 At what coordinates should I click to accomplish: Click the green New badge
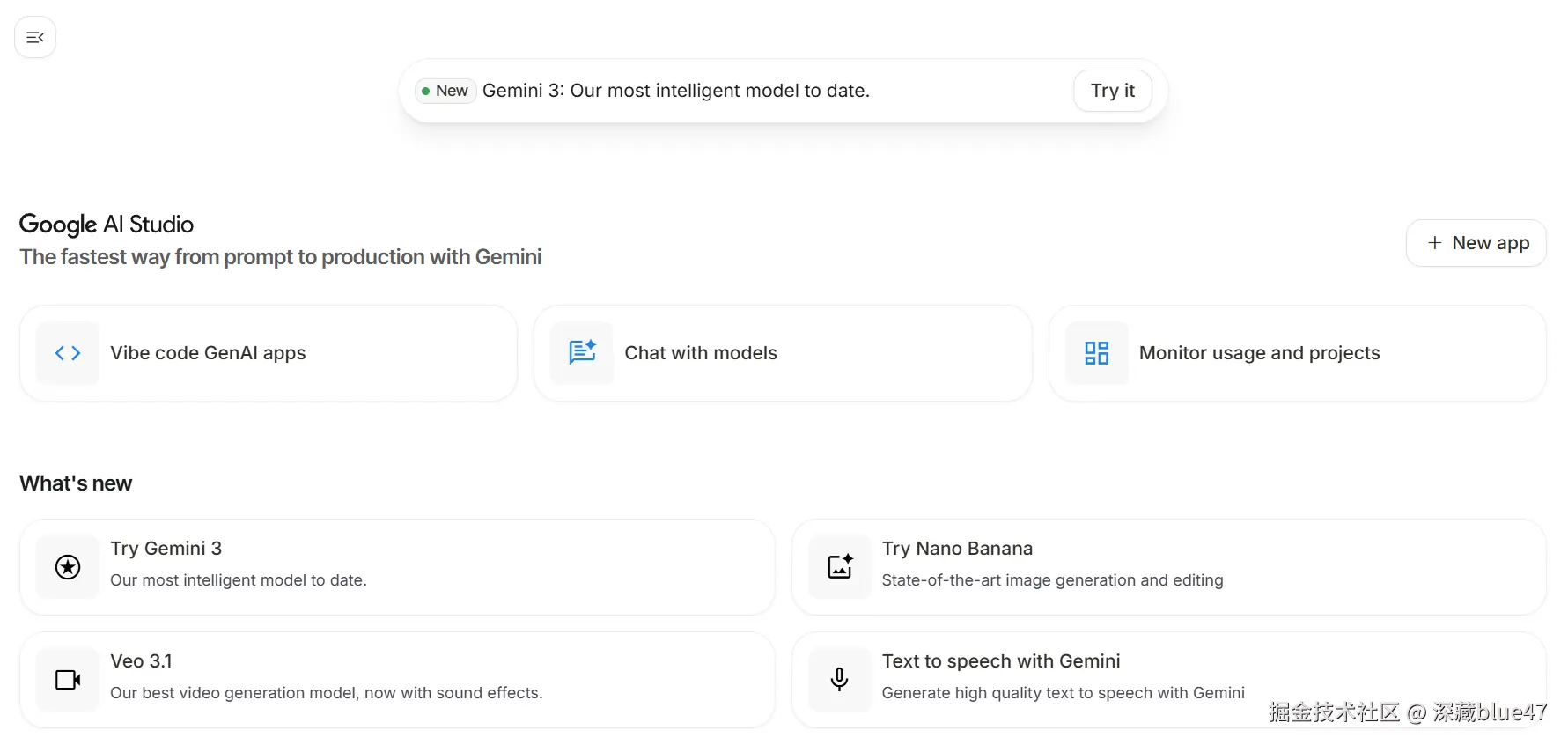[x=445, y=91]
